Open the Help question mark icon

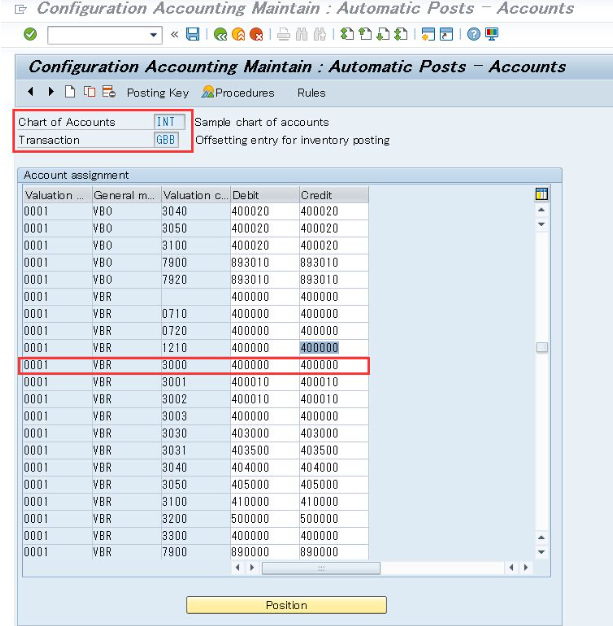pos(474,34)
